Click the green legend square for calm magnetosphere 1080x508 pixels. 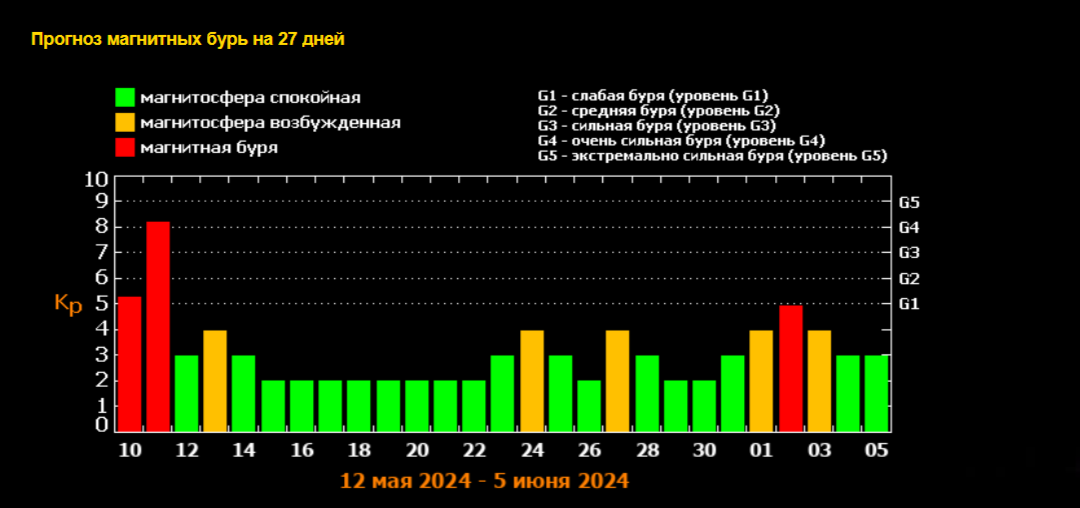coord(125,98)
